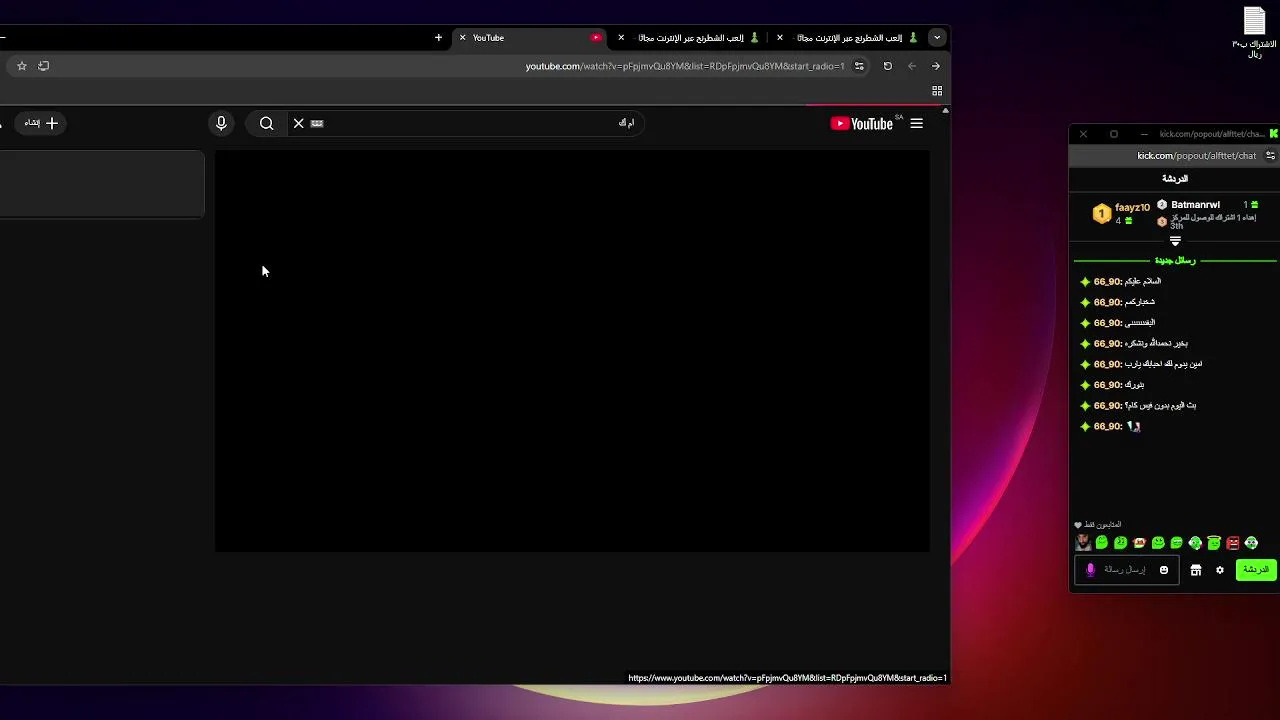Close the rightmost chess tab

780,38
